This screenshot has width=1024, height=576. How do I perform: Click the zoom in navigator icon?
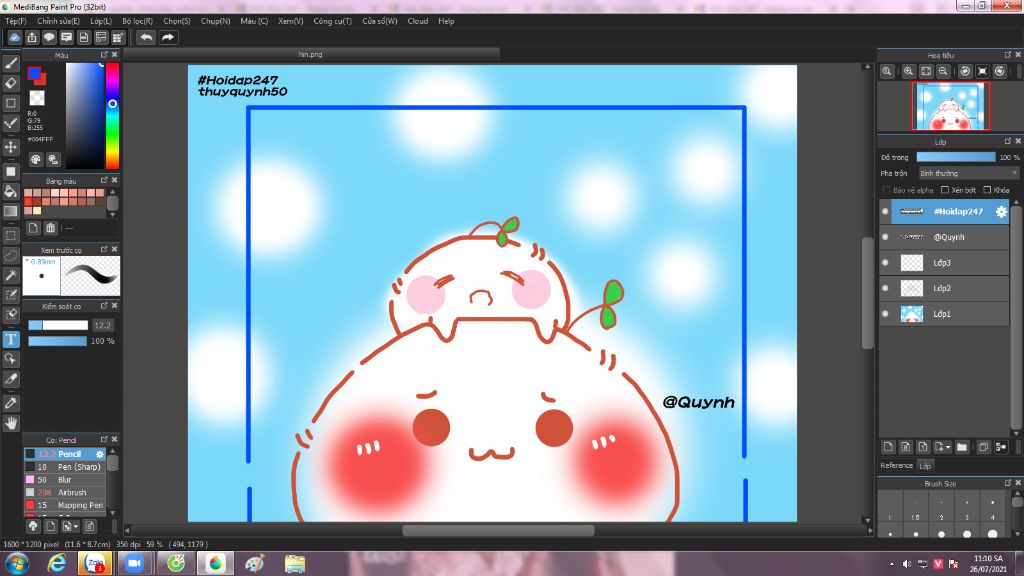tap(908, 71)
